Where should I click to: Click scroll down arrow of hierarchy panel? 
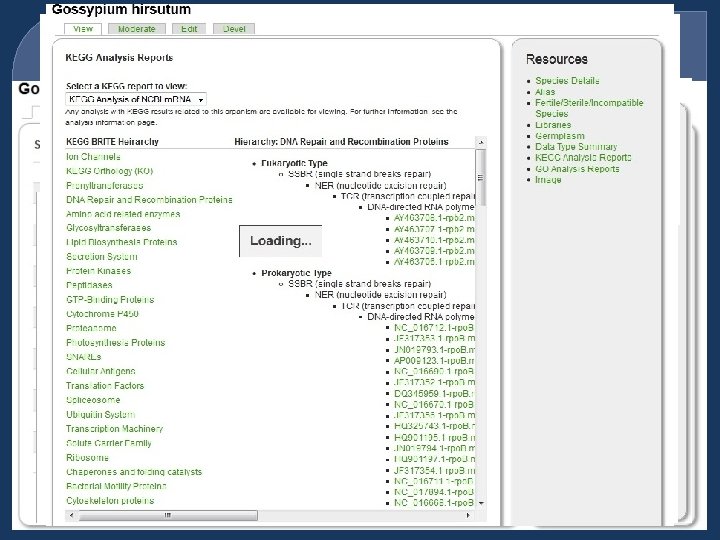(x=481, y=503)
